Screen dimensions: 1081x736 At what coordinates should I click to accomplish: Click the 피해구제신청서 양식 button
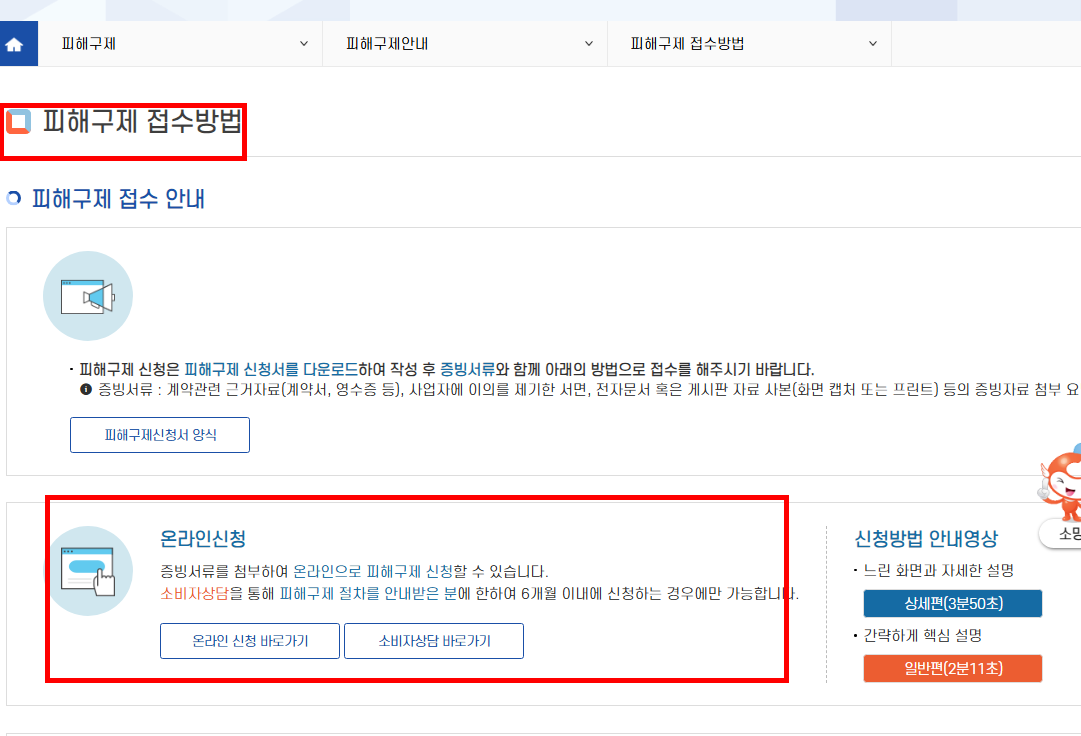[159, 434]
